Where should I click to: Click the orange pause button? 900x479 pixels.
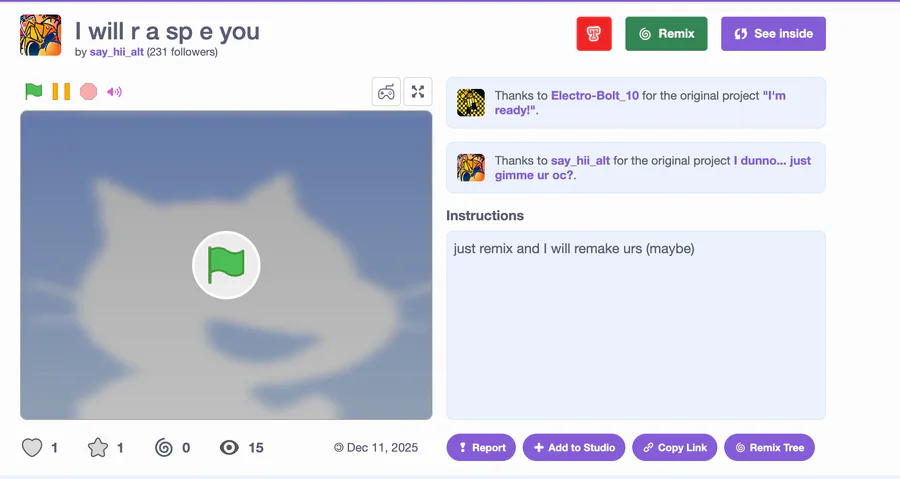tap(61, 91)
